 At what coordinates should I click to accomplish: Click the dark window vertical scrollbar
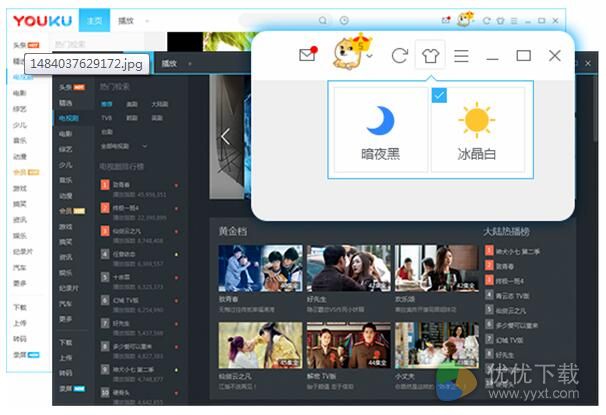pos(596,108)
